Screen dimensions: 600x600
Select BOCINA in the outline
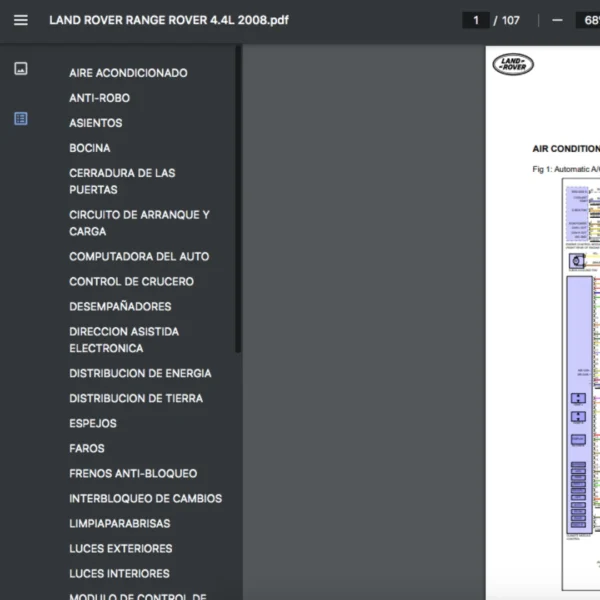pos(89,148)
